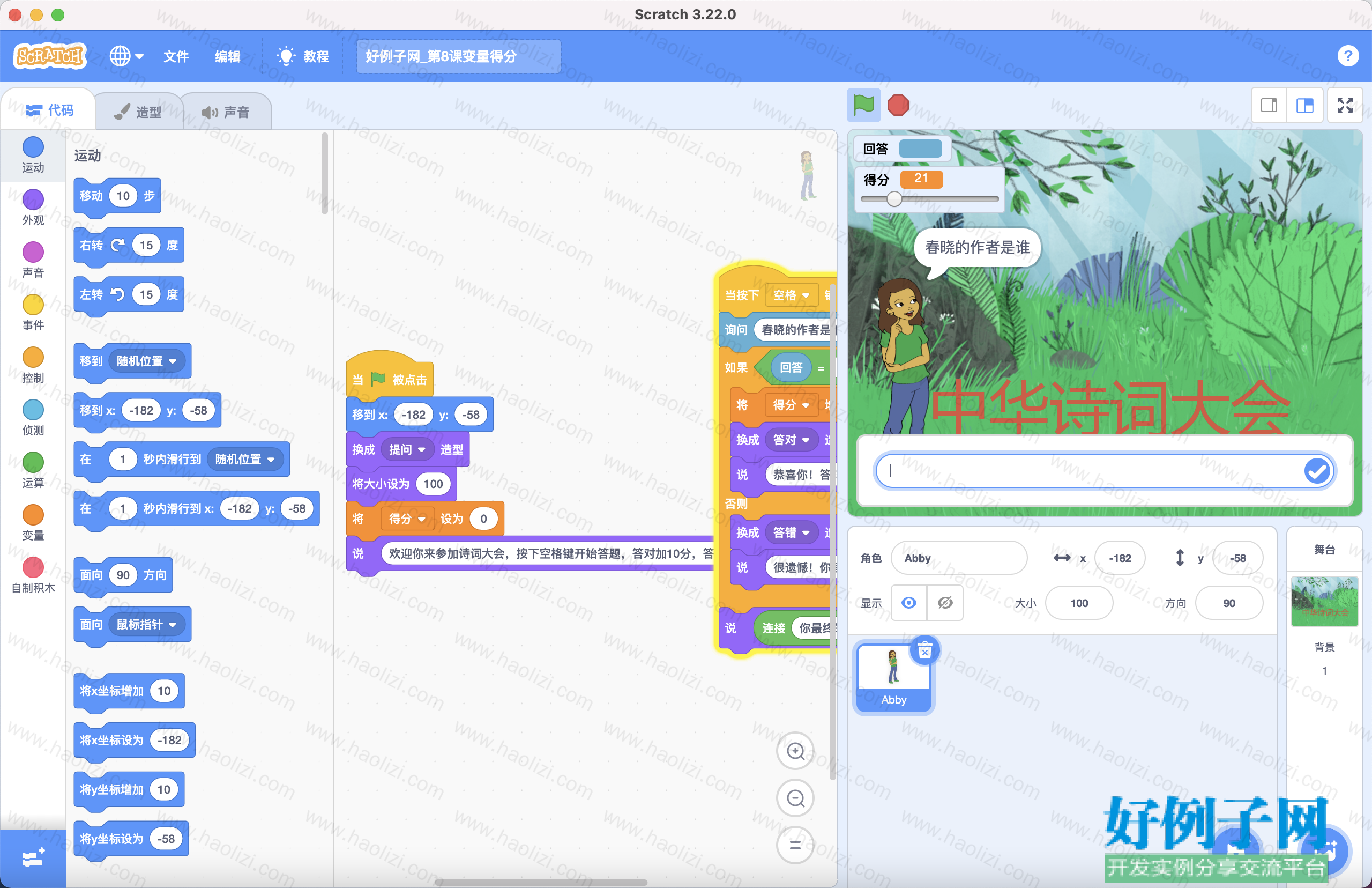Image resolution: width=1372 pixels, height=888 pixels.
Task: Edit the sprite 方向 direction field
Action: coord(1228,603)
